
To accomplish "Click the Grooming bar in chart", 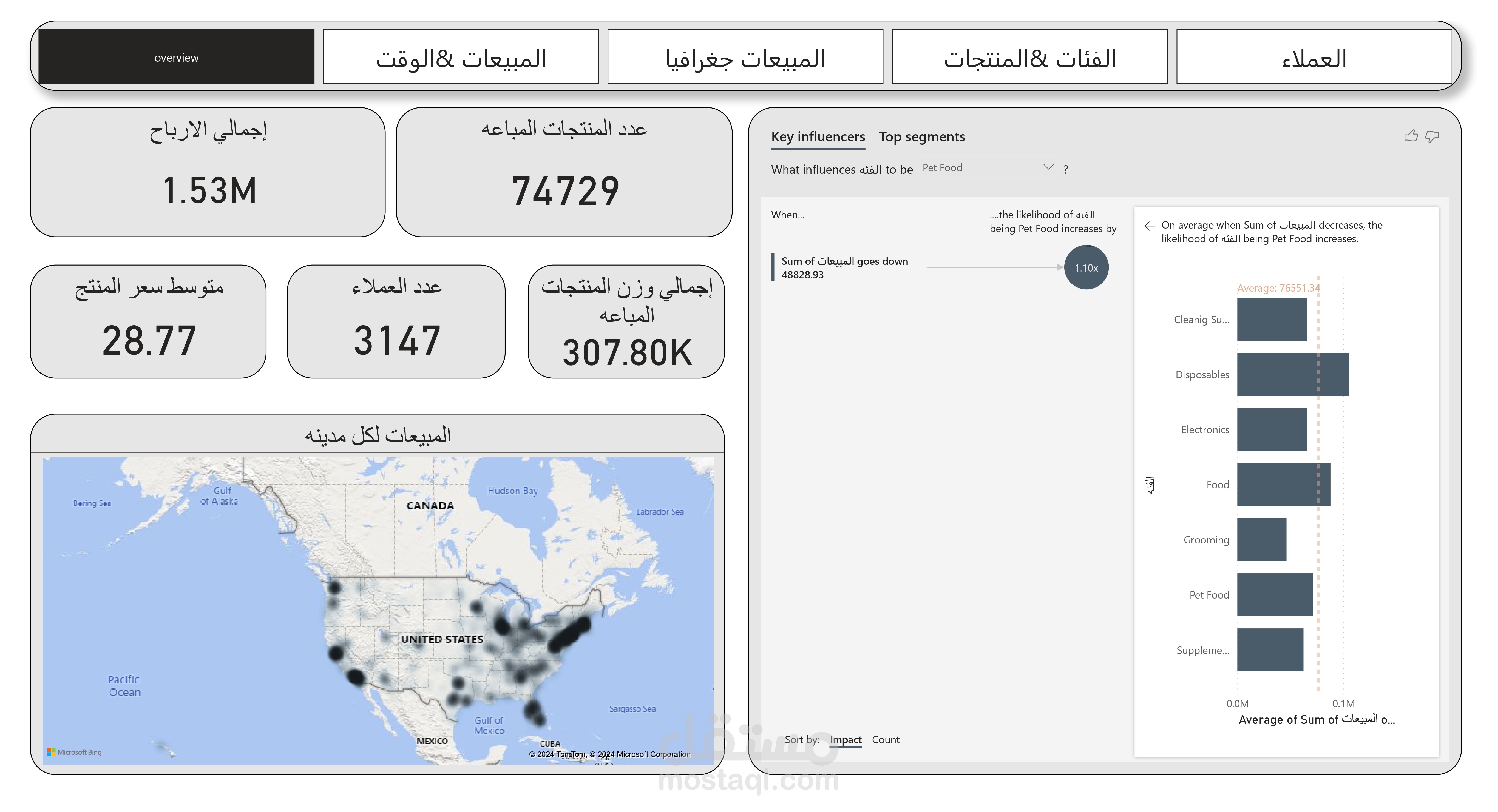I will [1261, 539].
